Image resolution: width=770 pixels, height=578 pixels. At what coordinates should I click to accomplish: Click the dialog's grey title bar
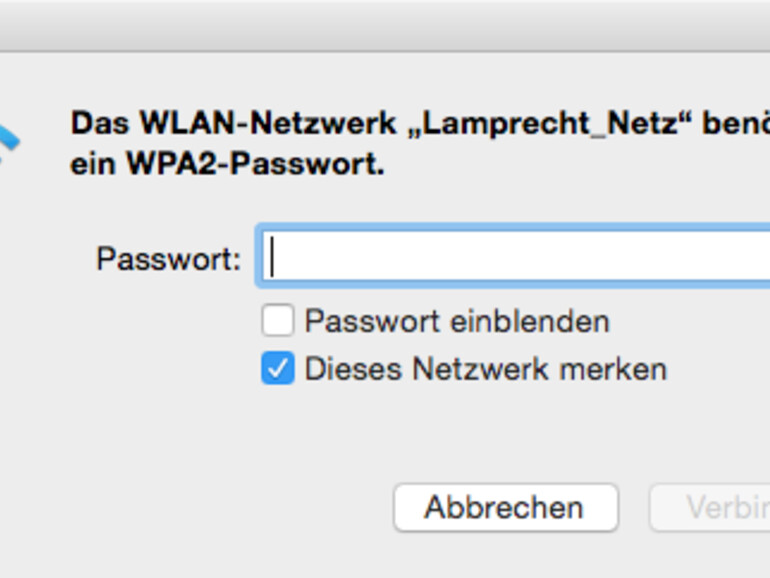pos(385,25)
